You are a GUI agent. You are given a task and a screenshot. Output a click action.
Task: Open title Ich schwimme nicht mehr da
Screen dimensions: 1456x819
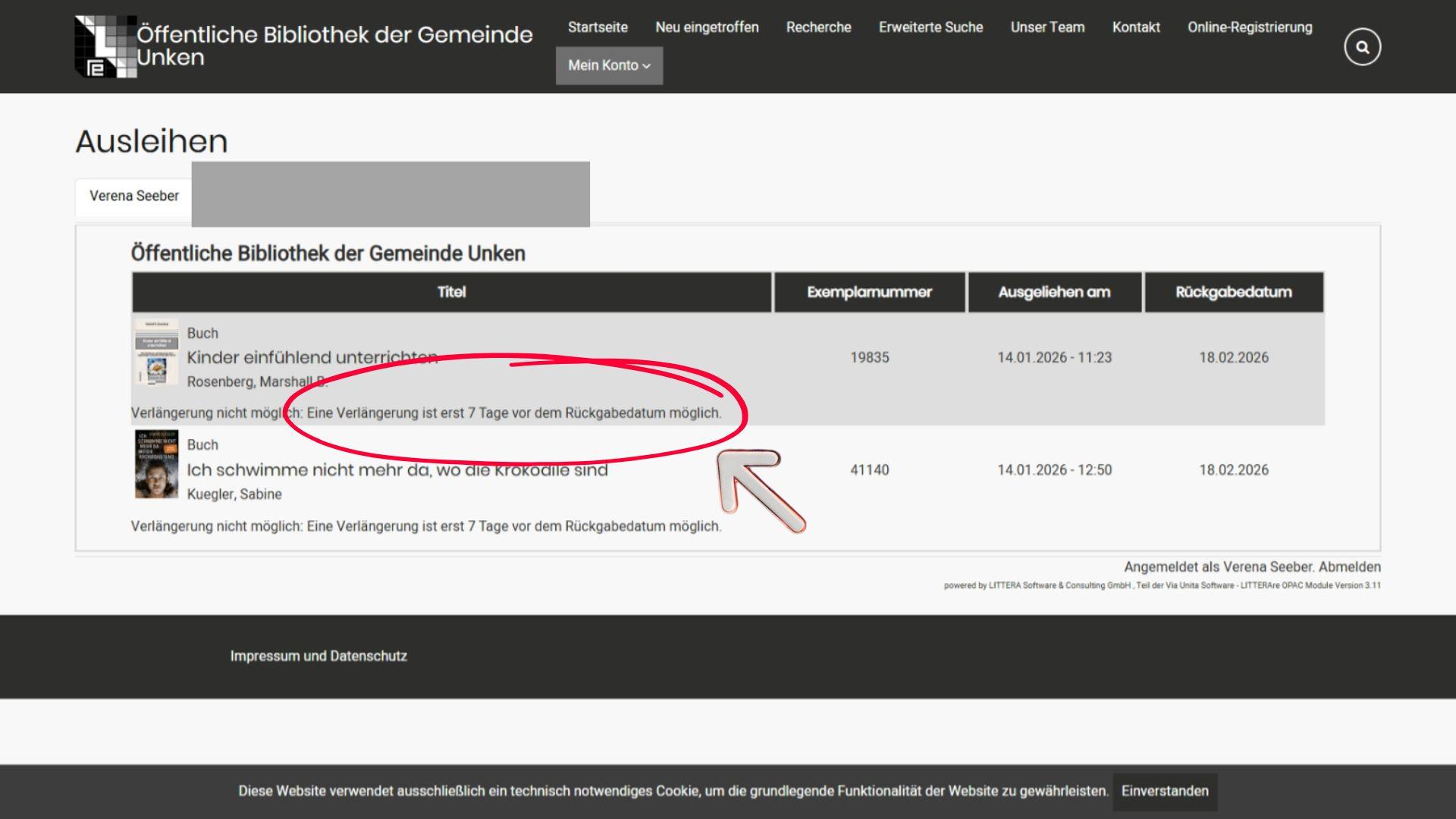pyautogui.click(x=397, y=470)
